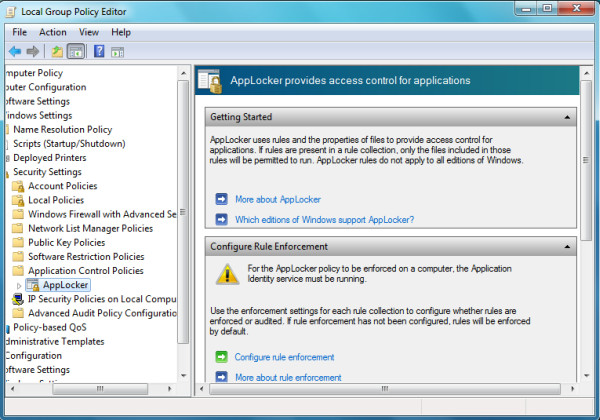This screenshot has height=420, width=600.
Task: Click the IP Security Policies computer icon
Action: point(18,299)
